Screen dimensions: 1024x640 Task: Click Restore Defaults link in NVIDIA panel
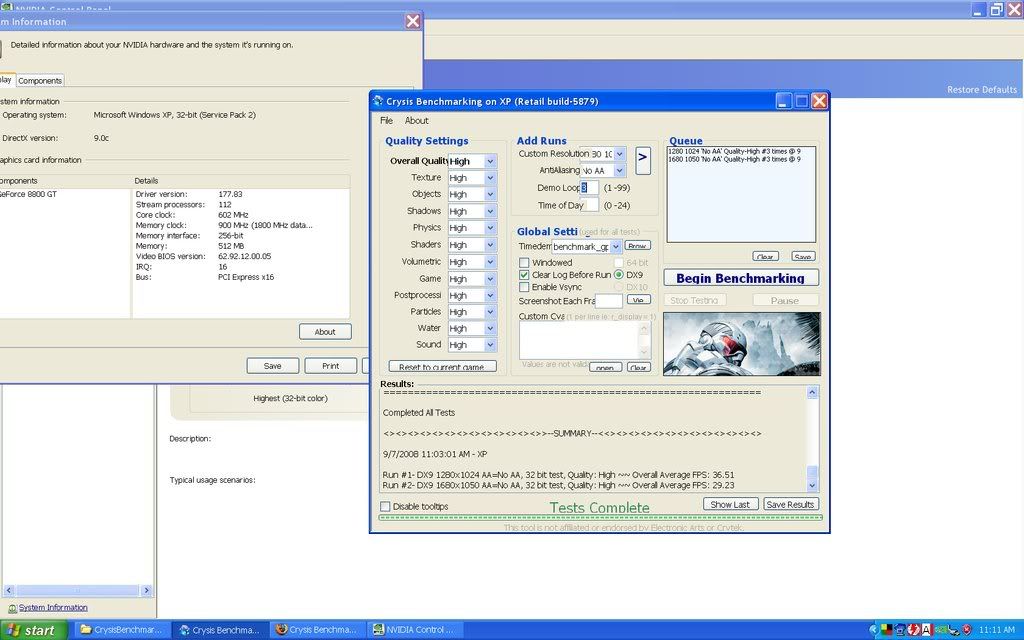982,90
